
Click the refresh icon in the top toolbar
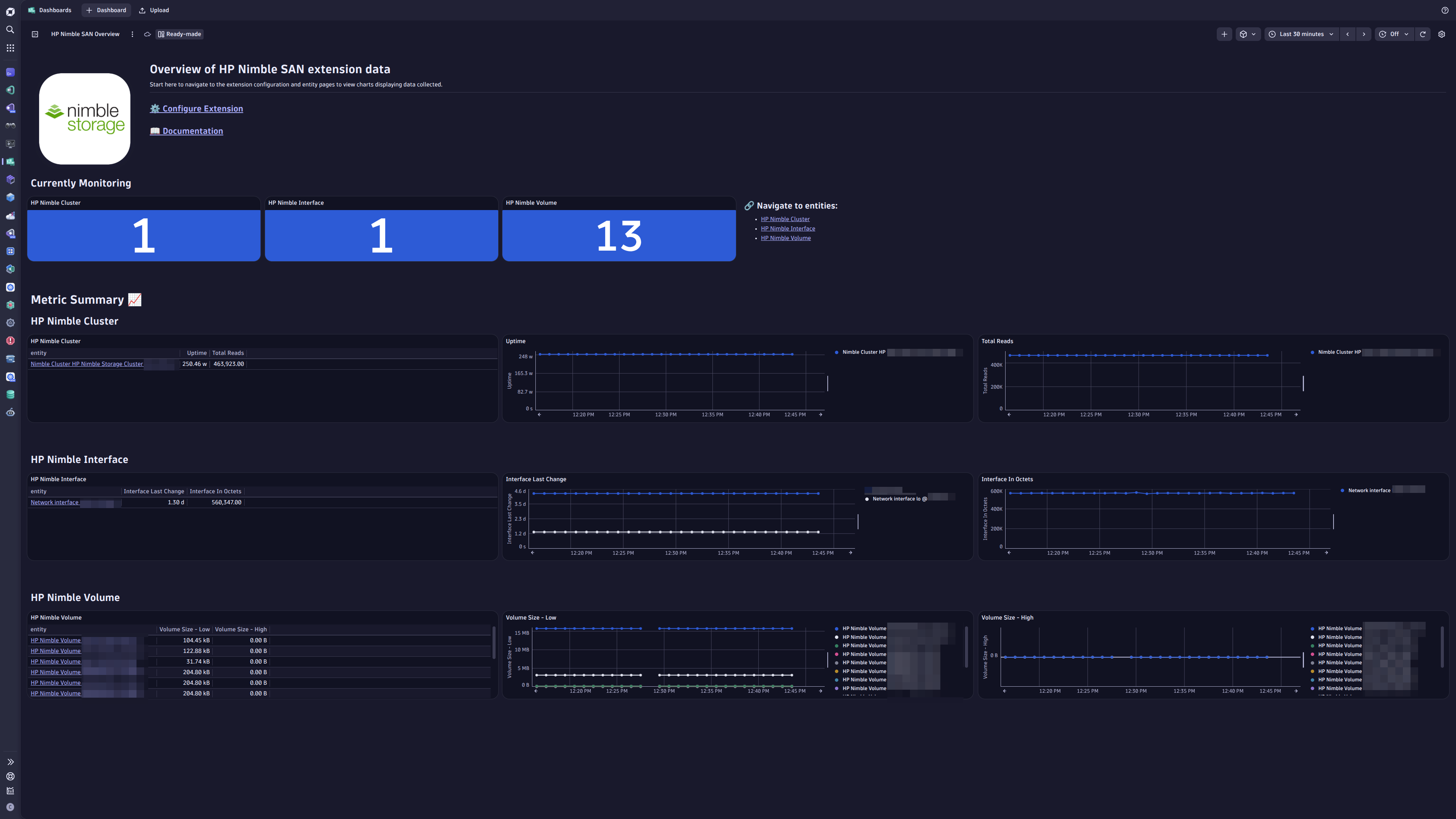pos(1423,34)
